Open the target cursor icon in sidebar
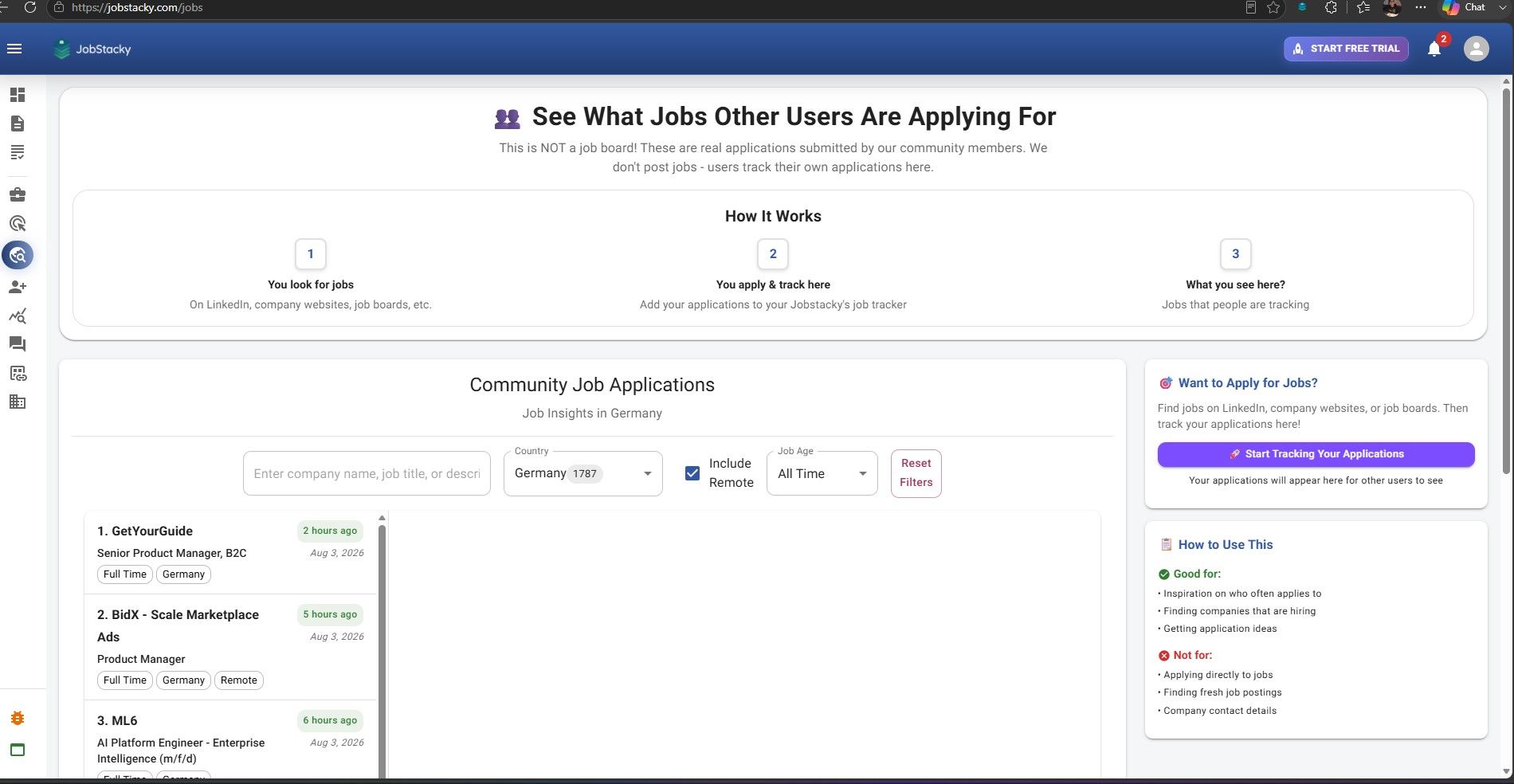The image size is (1514, 784). 18,224
